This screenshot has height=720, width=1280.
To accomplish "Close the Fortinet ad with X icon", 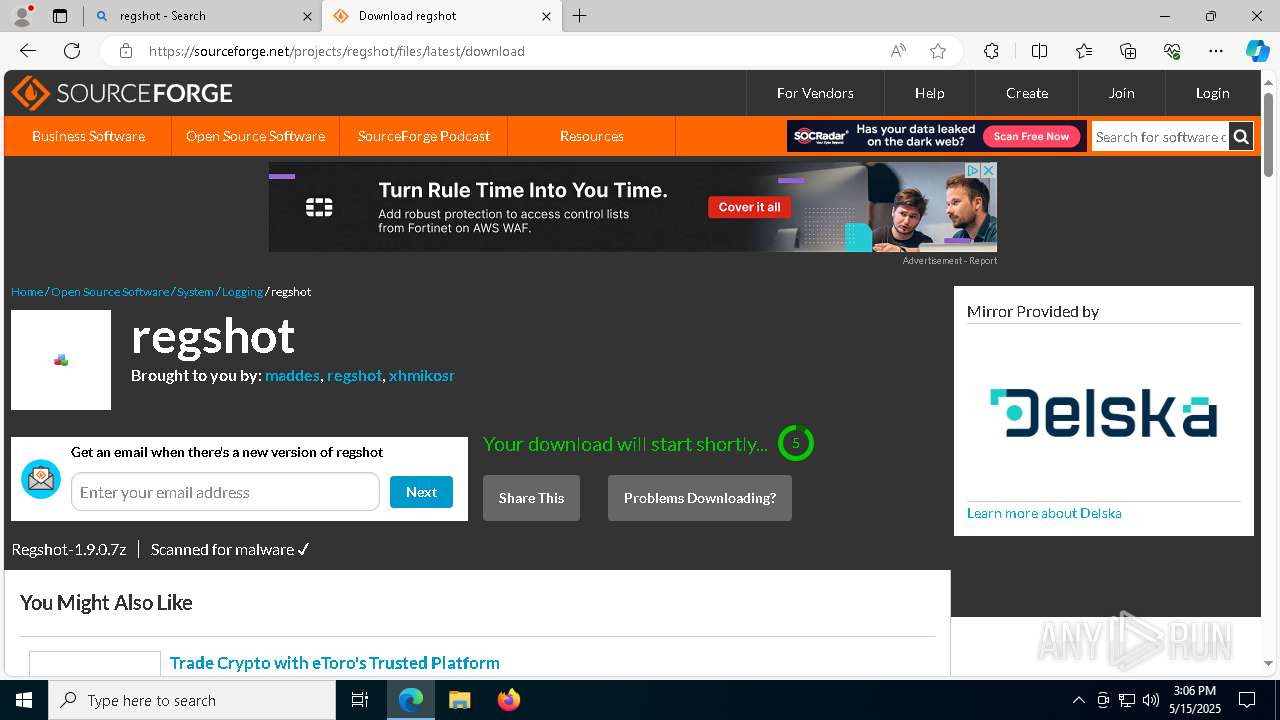I will tap(988, 171).
